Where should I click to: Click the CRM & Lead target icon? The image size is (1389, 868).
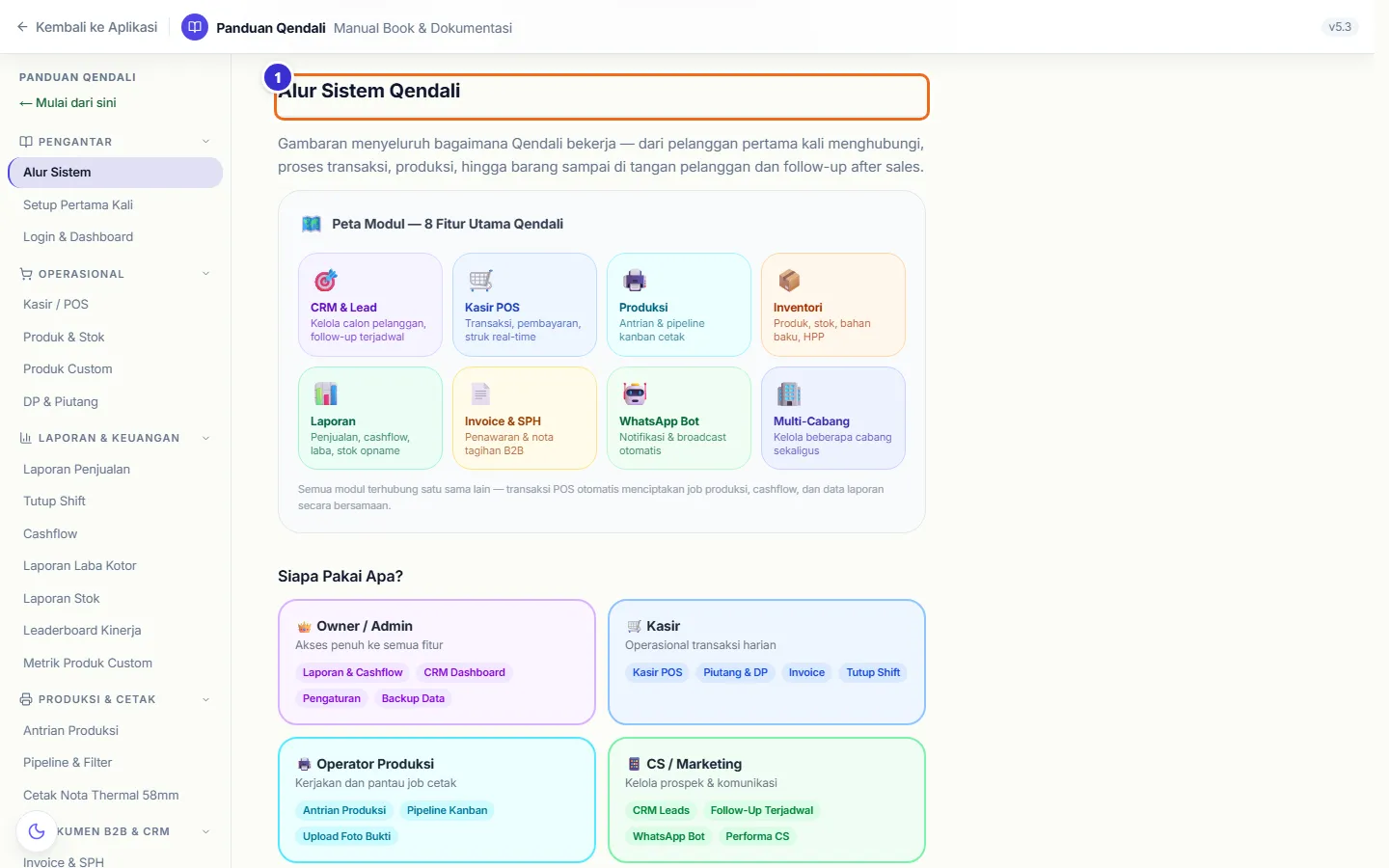tap(326, 281)
